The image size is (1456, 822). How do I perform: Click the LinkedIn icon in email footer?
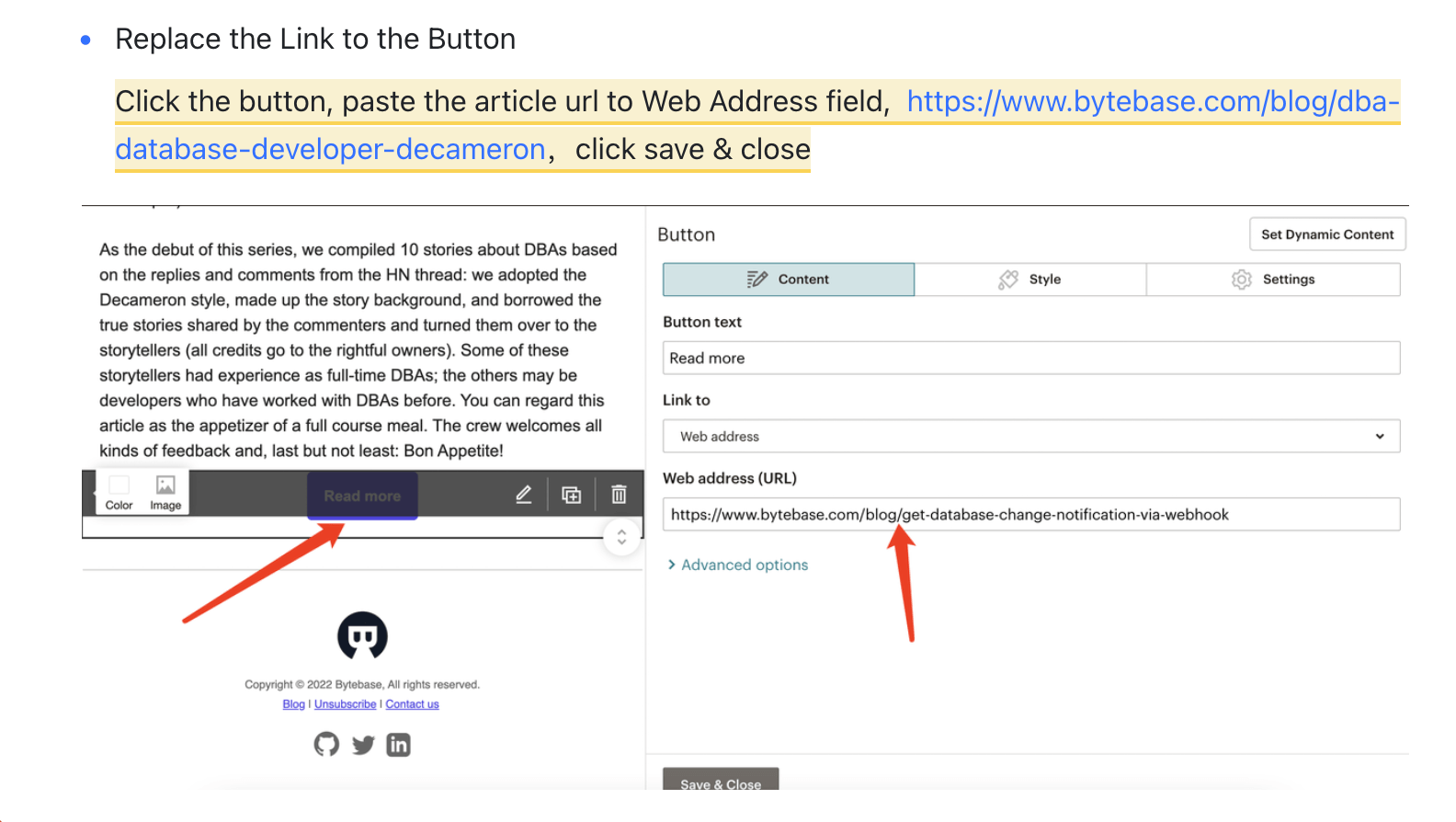(399, 745)
